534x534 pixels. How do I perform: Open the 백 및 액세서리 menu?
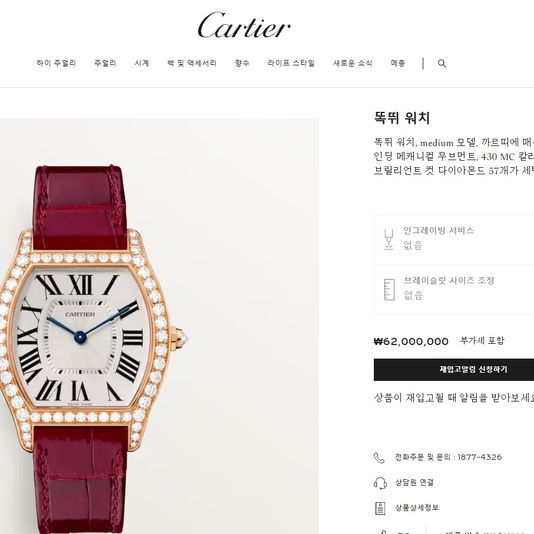[192, 63]
